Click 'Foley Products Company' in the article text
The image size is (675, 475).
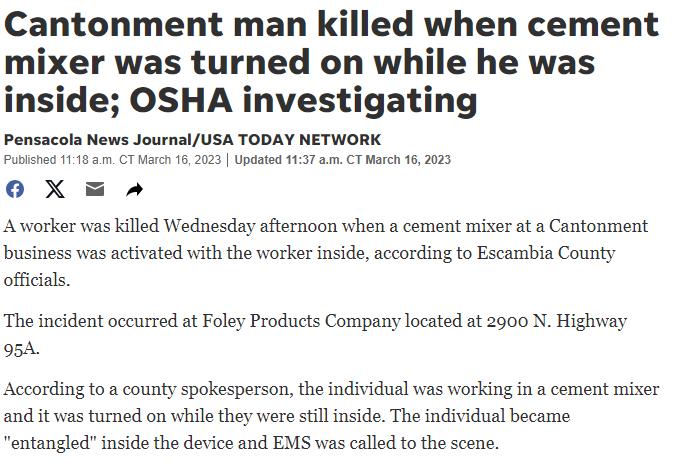pos(301,321)
